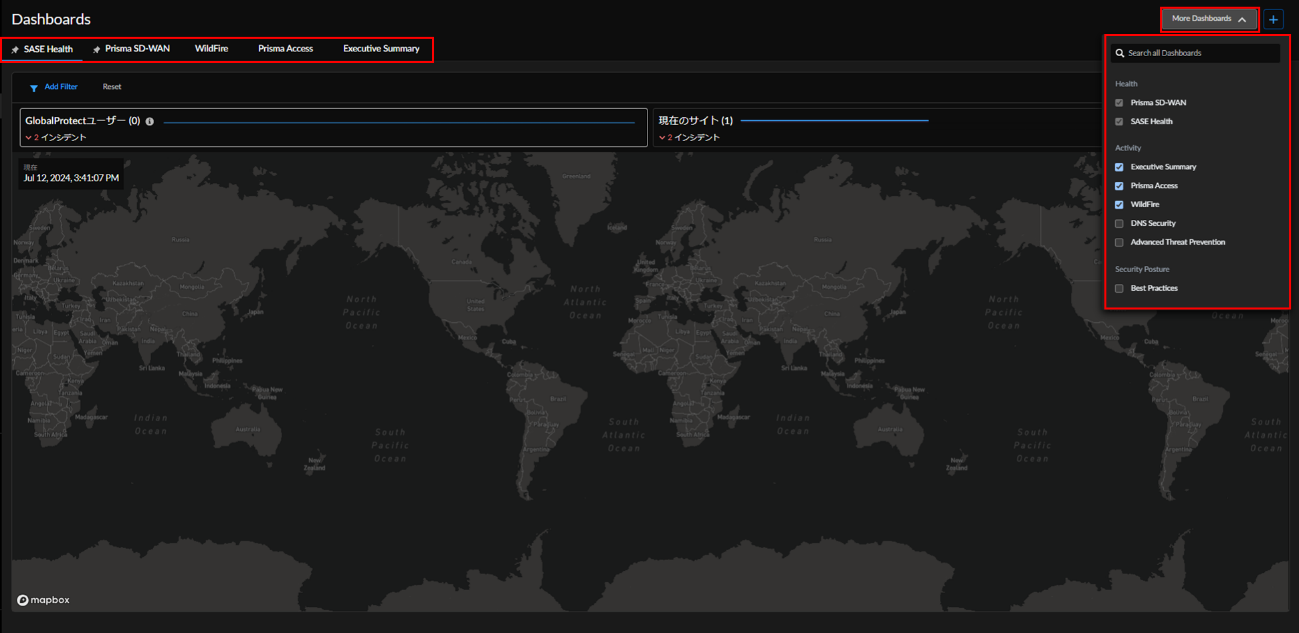
Task: Collapse the More Dashboards dropdown
Action: pos(1209,19)
